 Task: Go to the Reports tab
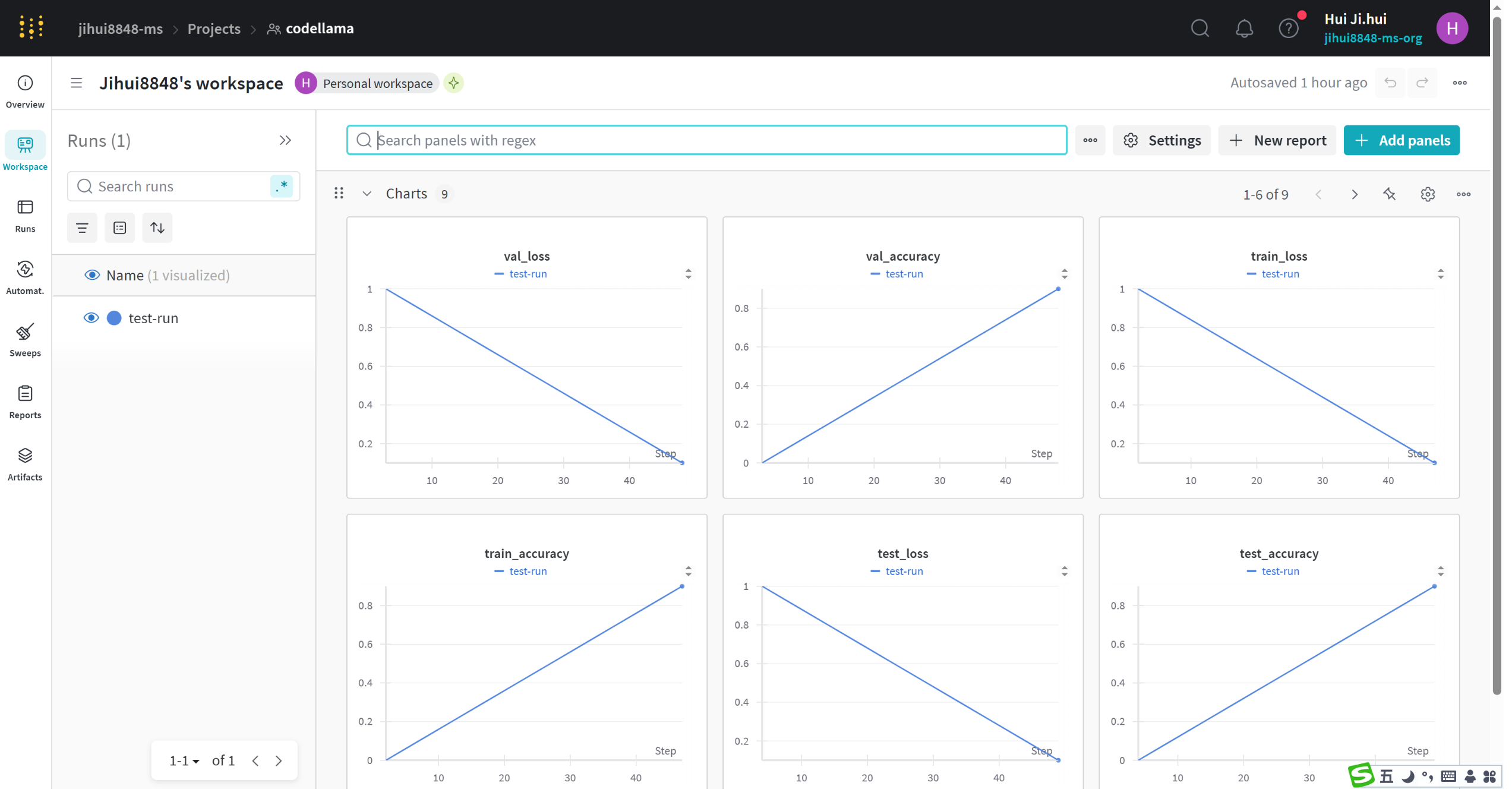click(x=25, y=402)
